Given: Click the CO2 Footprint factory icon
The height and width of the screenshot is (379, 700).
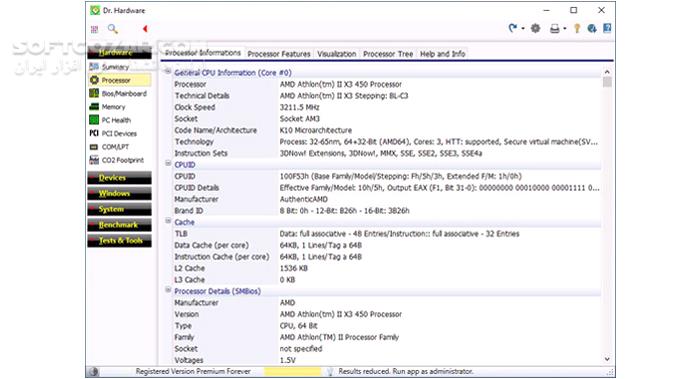Looking at the screenshot, I should click(94, 160).
